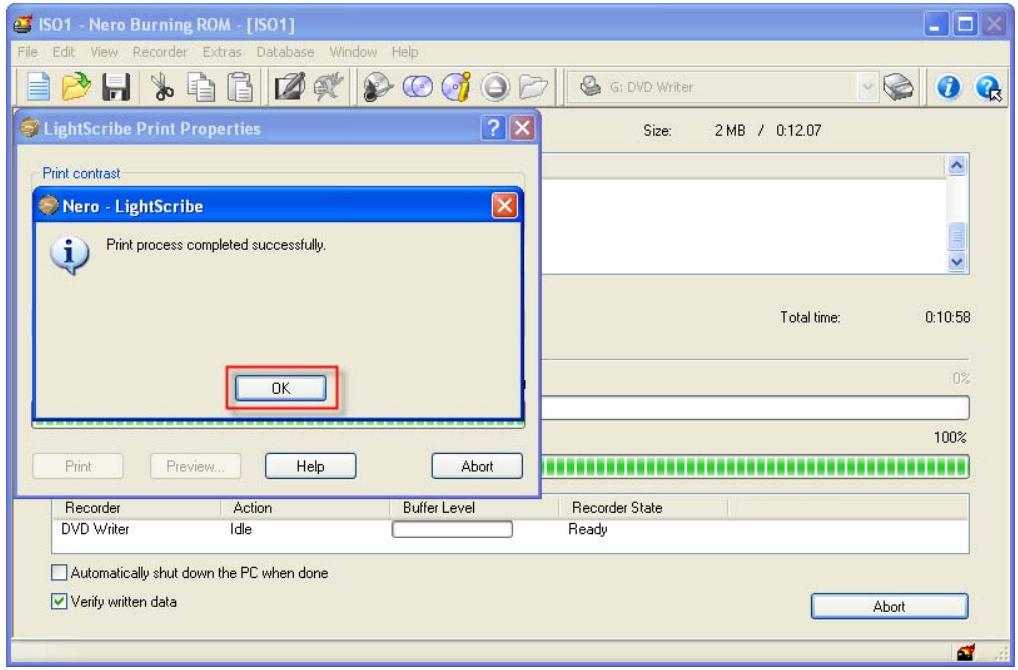The image size is (1018, 670).
Task: Click the pencil and notepad toolbar icon
Action: coord(290,86)
